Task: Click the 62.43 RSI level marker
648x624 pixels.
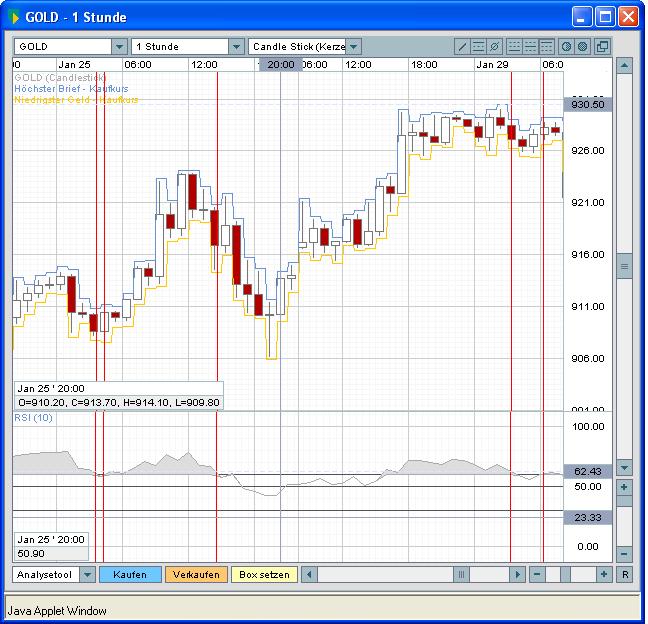Action: click(x=588, y=472)
